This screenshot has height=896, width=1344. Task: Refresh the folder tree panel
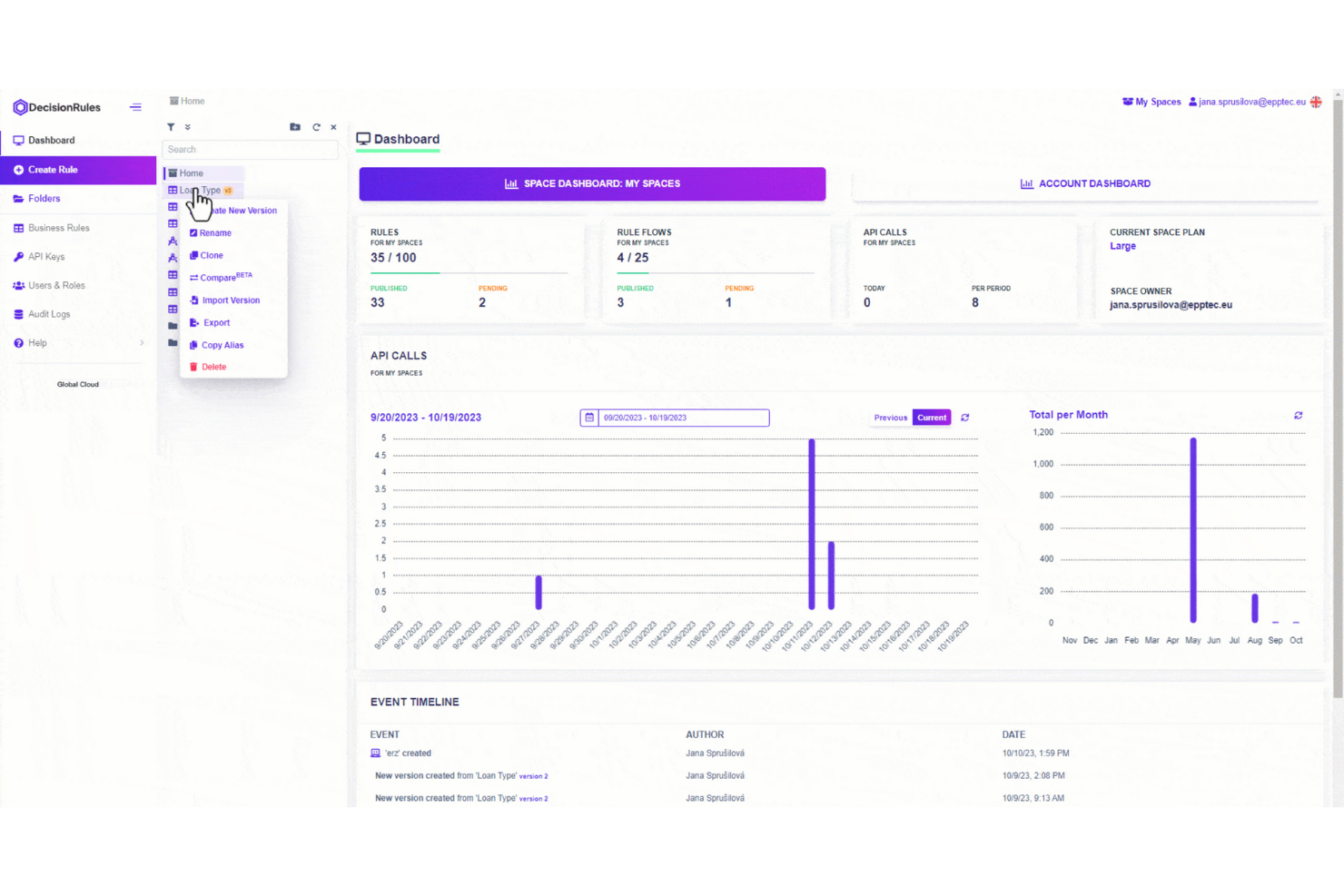[316, 127]
